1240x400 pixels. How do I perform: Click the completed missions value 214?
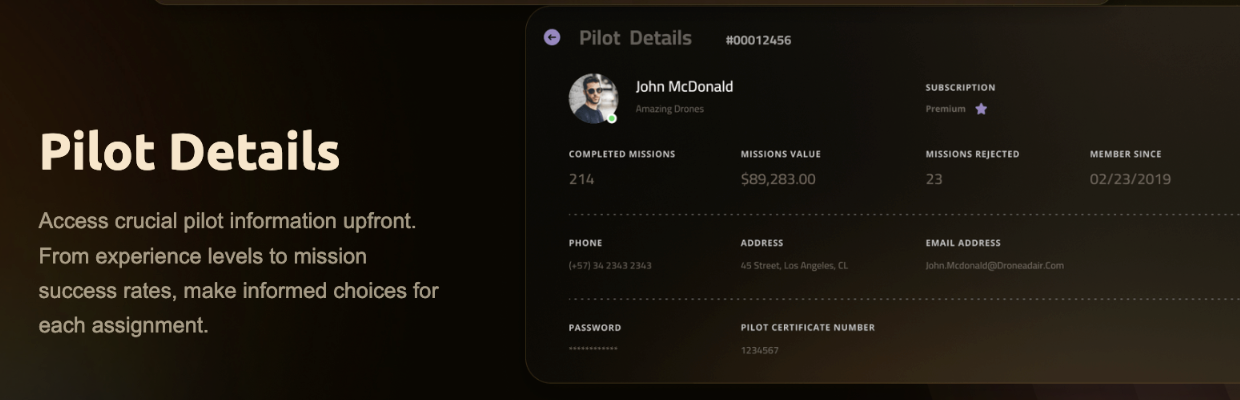(581, 179)
